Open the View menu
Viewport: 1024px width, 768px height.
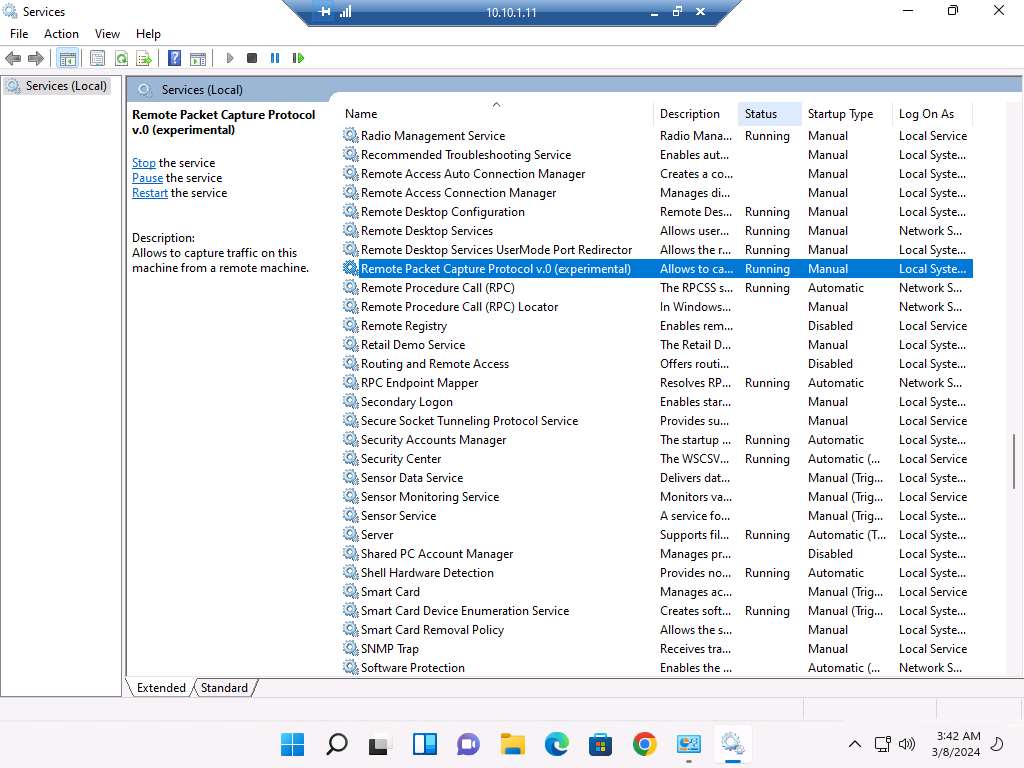[107, 34]
